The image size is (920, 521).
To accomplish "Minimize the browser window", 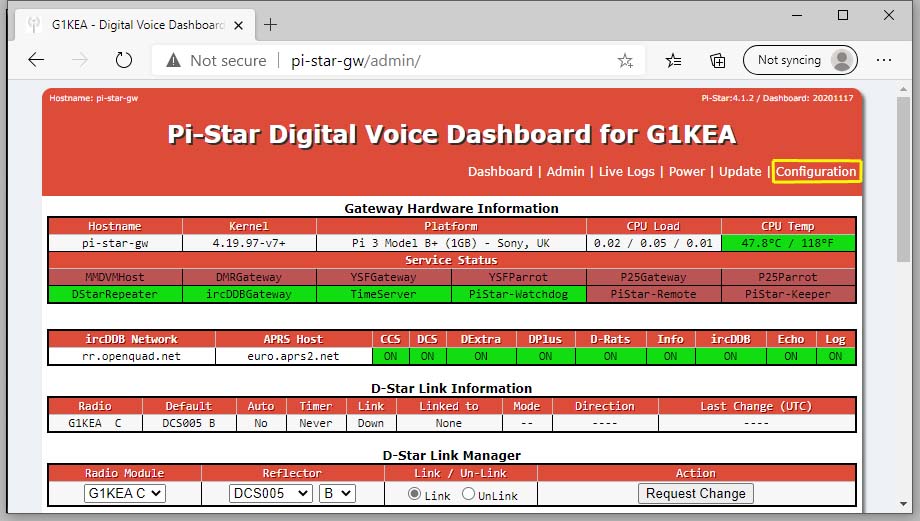I will 797,15.
